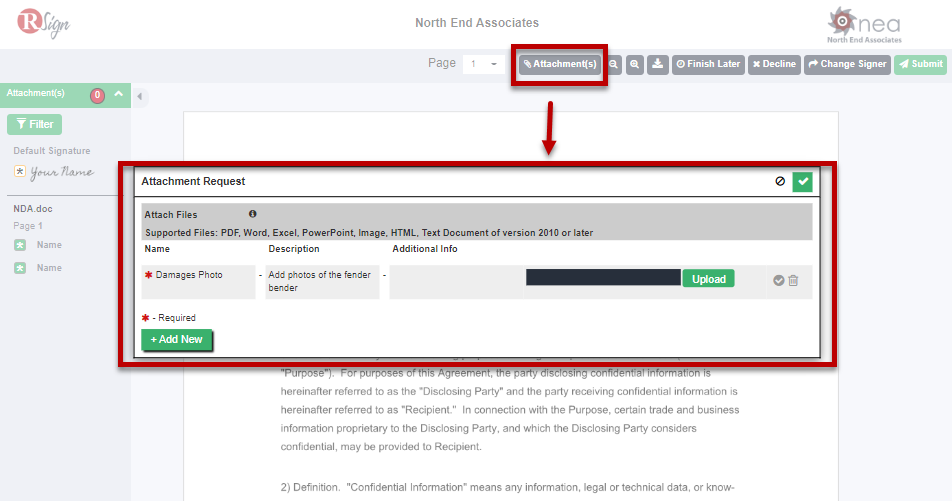Download the document via download icon
952x501 pixels.
658,64
